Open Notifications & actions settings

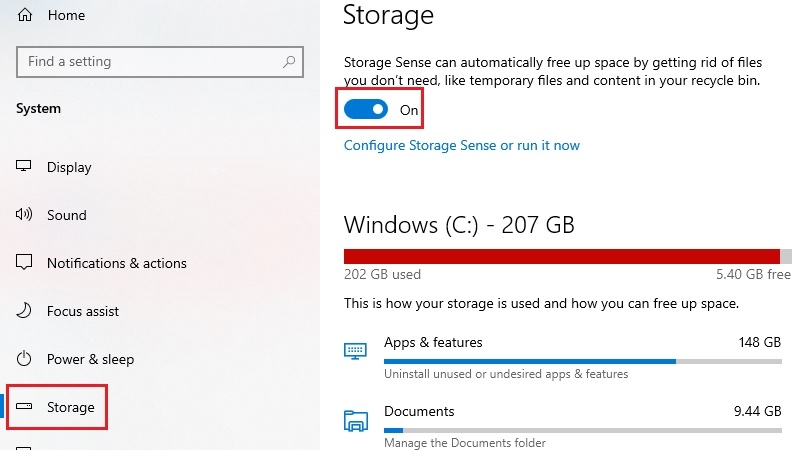click(117, 263)
